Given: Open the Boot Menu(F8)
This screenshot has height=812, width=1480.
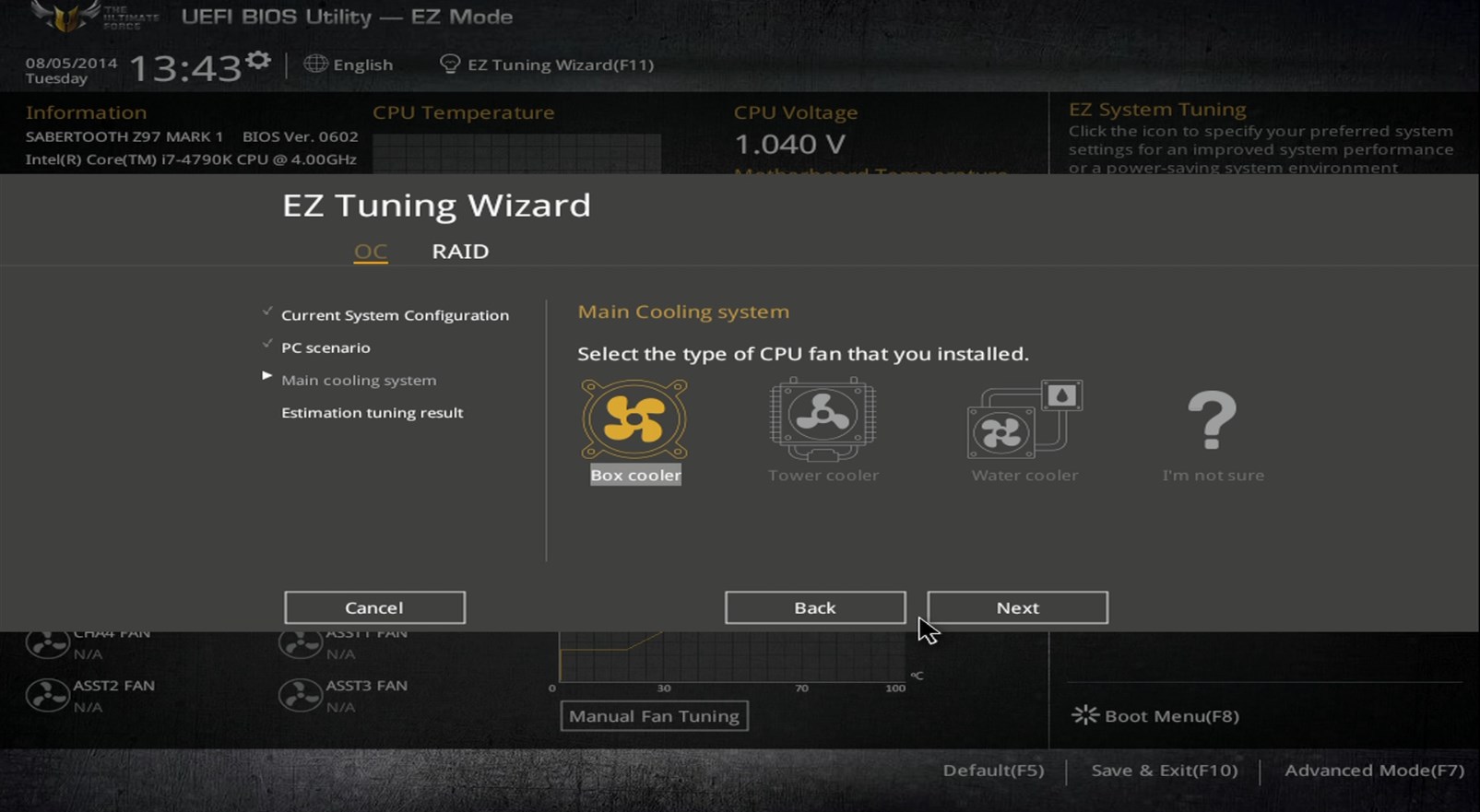Looking at the screenshot, I should pos(1155,716).
